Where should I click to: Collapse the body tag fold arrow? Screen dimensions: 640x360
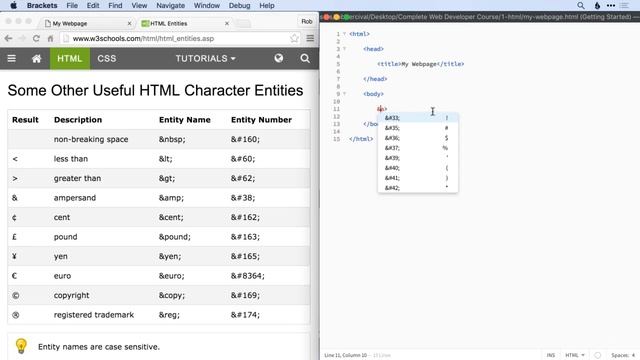coord(344,94)
